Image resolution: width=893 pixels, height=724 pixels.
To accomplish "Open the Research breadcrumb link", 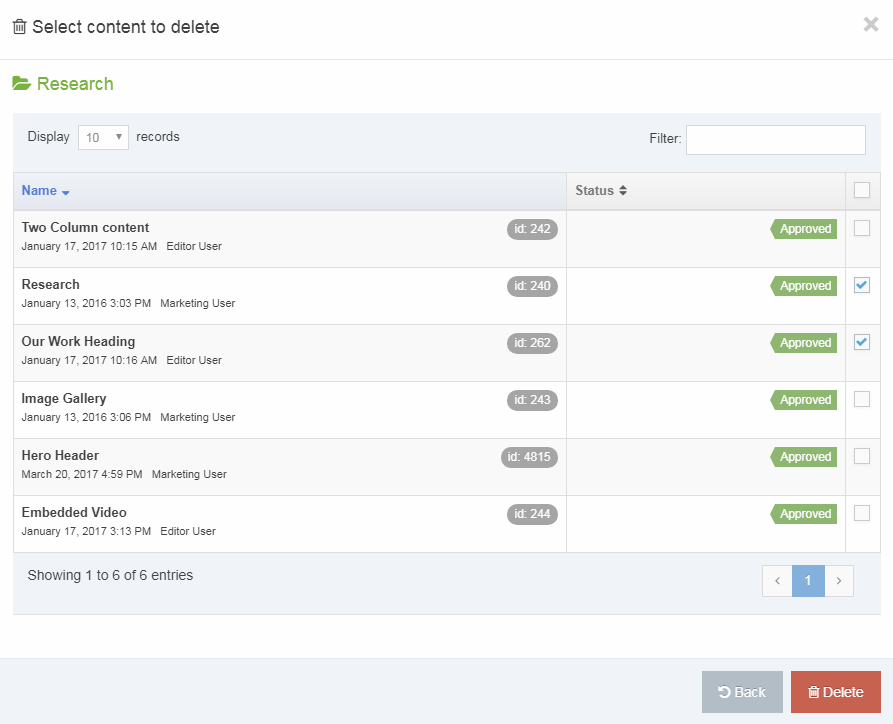I will pyautogui.click(x=73, y=84).
